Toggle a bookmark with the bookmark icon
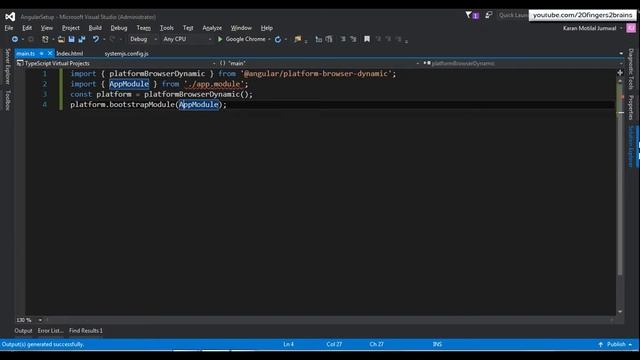 (x=367, y=39)
